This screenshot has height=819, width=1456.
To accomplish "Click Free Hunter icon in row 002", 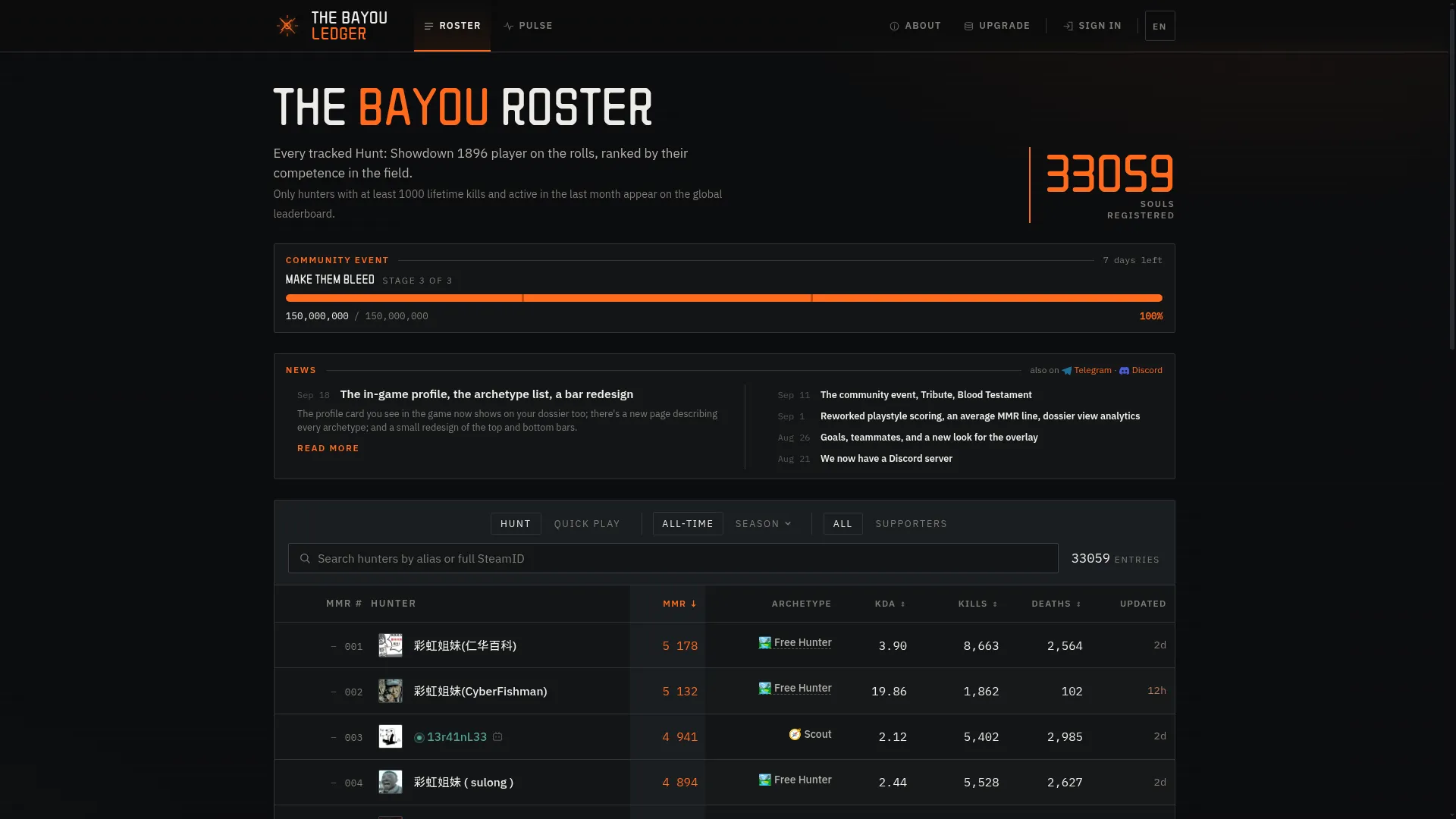I will pos(765,689).
